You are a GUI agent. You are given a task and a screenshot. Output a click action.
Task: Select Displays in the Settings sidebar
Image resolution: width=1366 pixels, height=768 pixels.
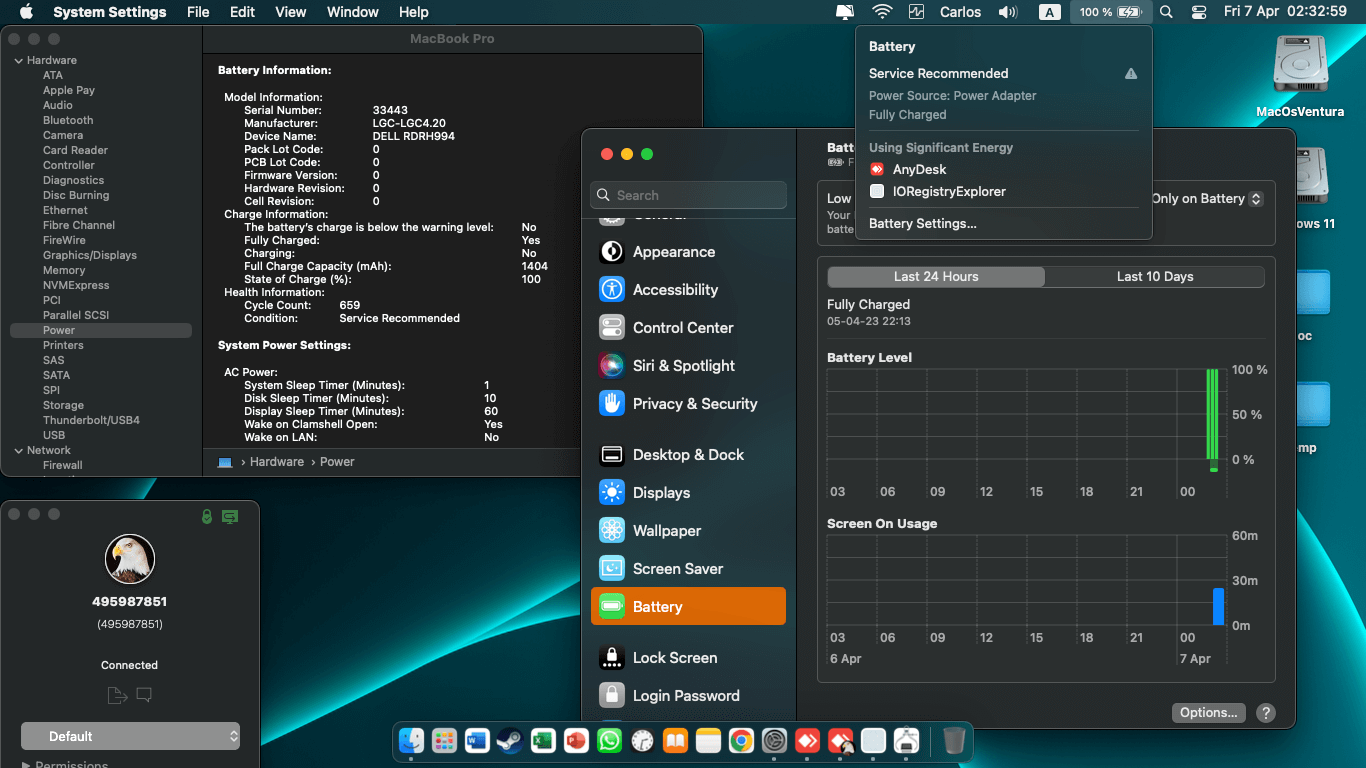point(689,493)
